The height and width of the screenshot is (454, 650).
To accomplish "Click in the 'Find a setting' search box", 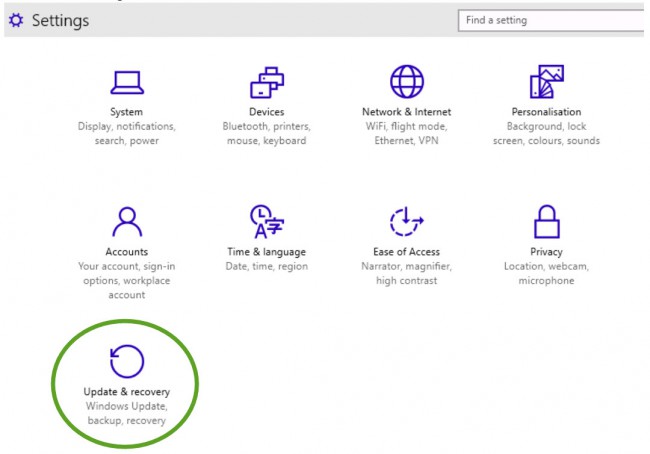I will click(x=550, y=20).
